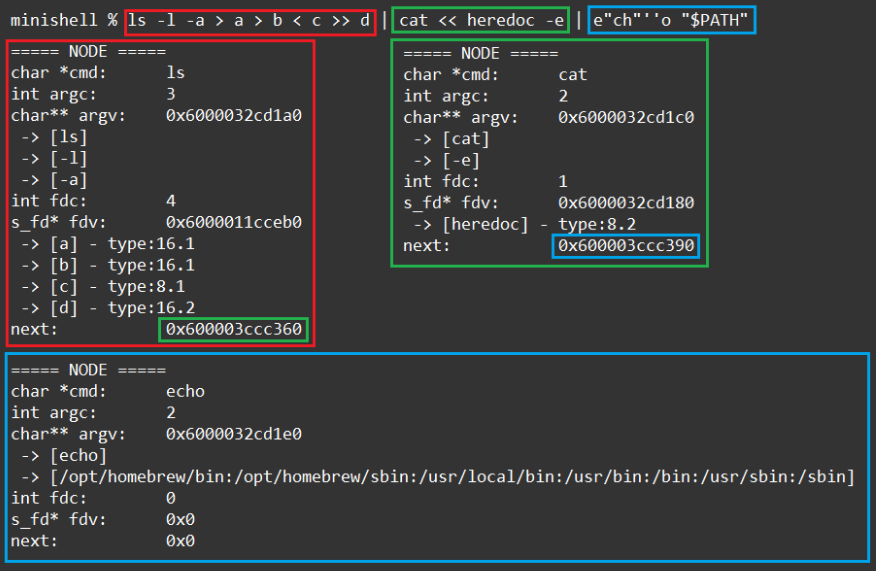Click fdv address 0x6000011cceb0
The height and width of the screenshot is (571, 876).
[x=233, y=222]
